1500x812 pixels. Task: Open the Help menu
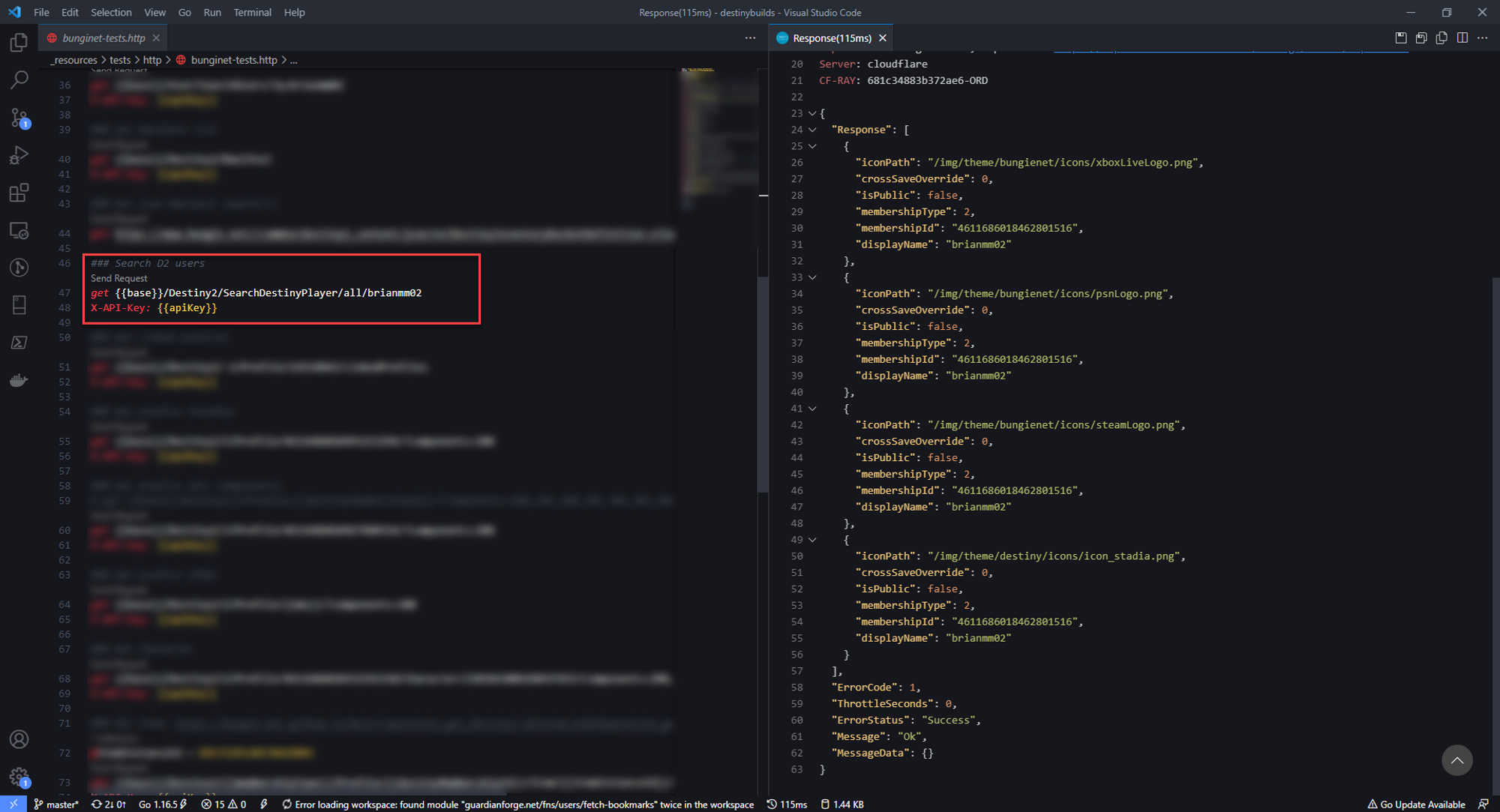click(294, 12)
